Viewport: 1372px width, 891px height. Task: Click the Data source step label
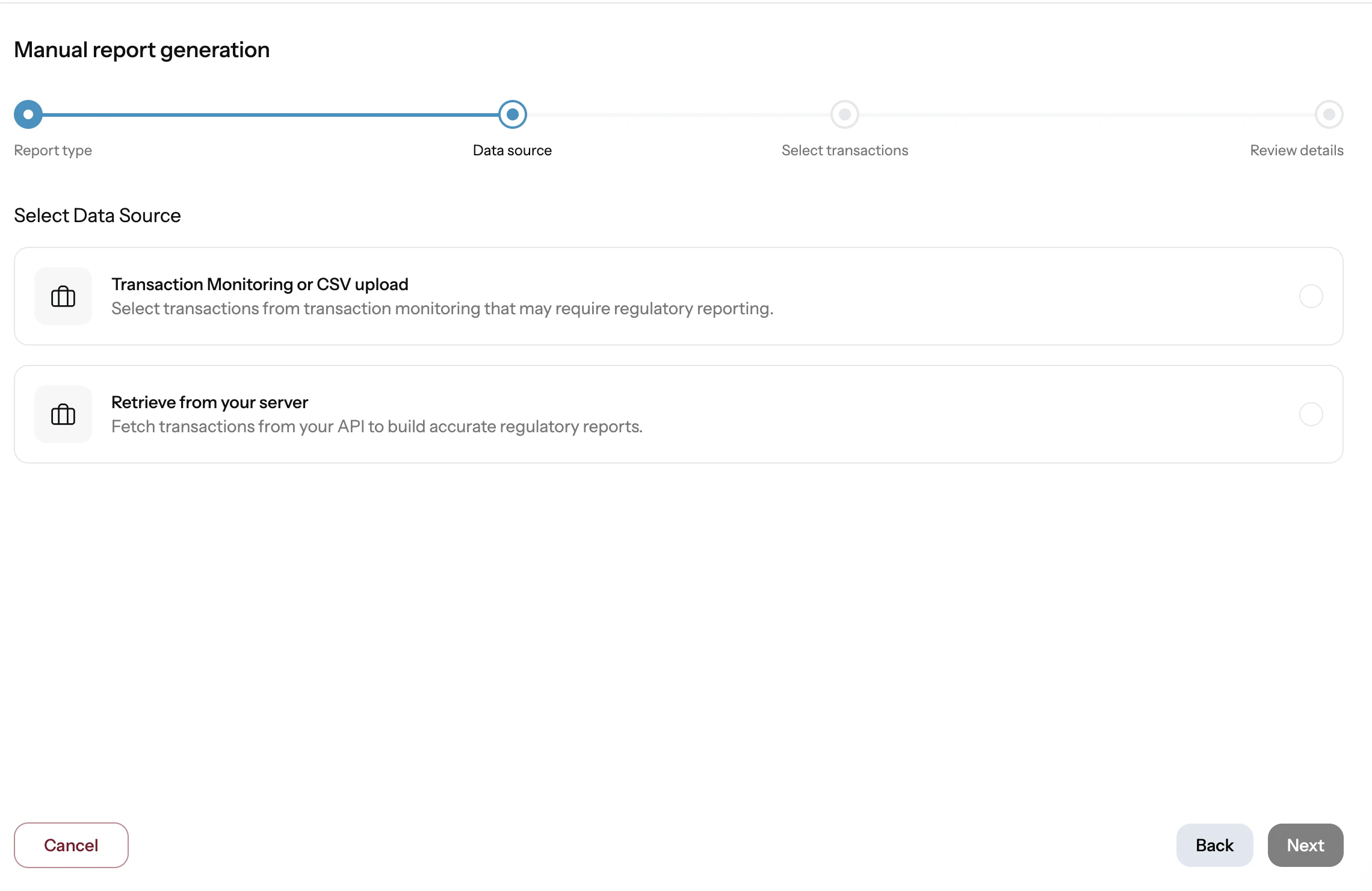[512, 151]
